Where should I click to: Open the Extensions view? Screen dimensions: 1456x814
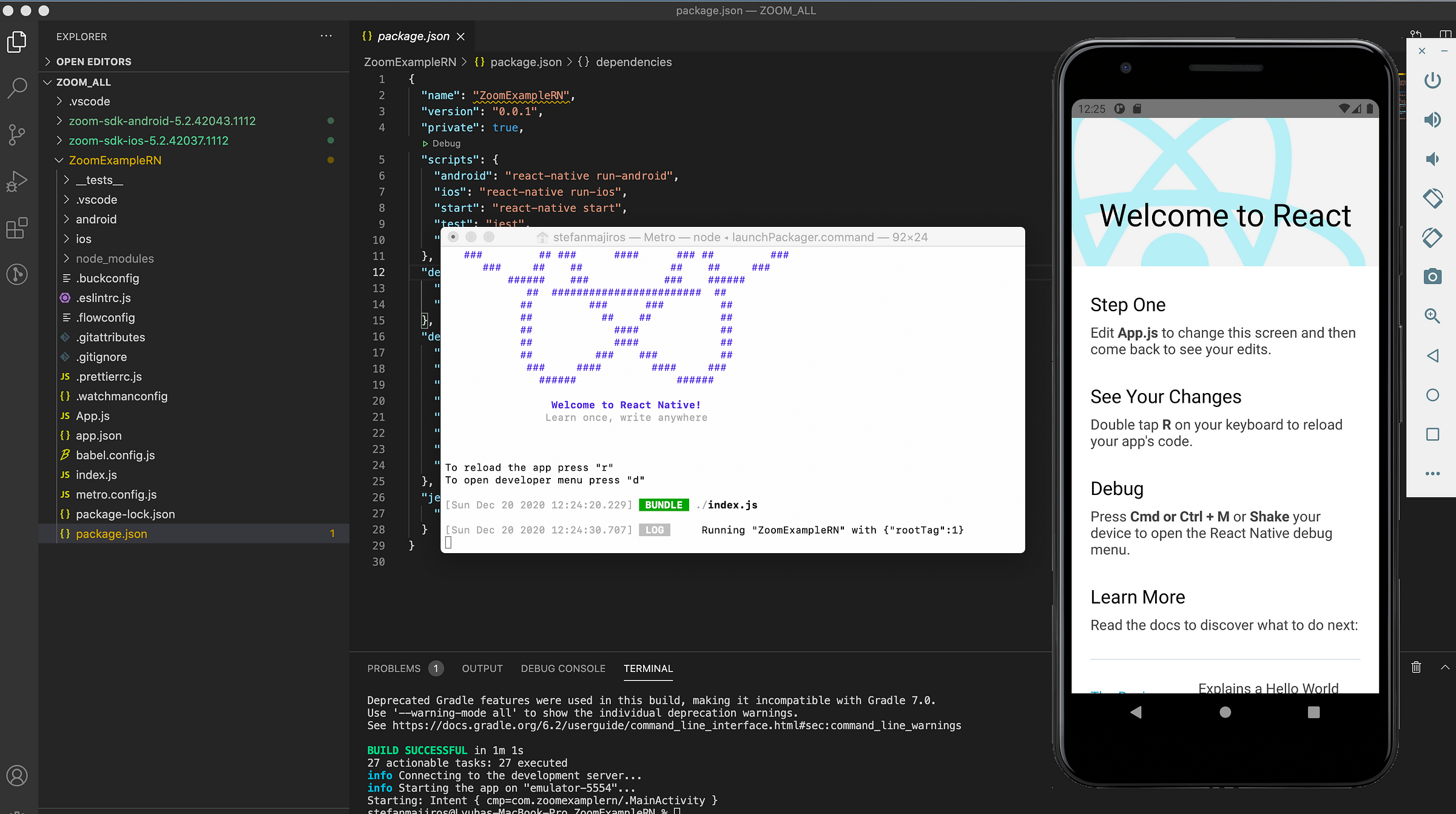click(x=17, y=228)
